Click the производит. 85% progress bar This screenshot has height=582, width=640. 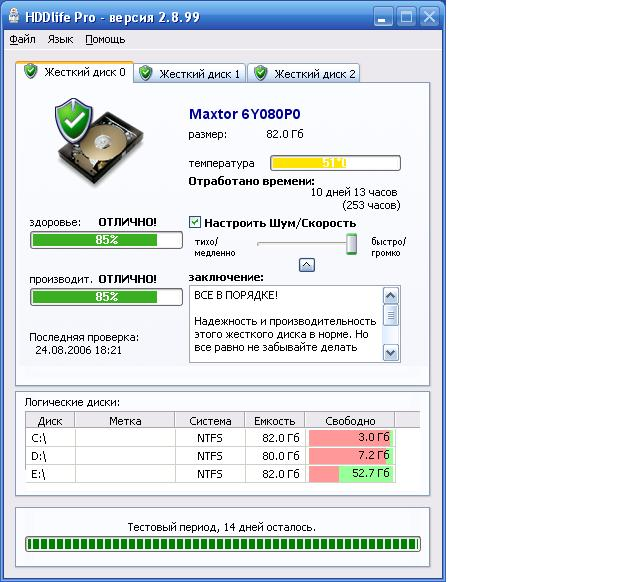click(x=106, y=297)
